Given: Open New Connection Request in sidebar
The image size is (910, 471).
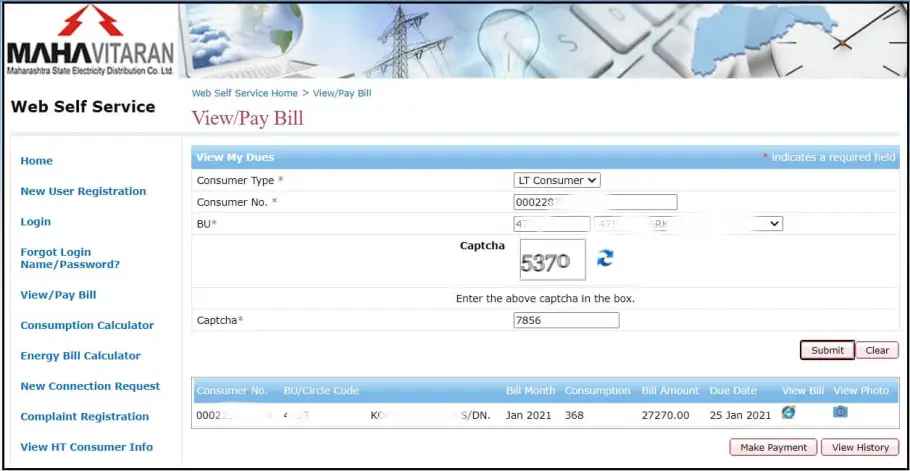Looking at the screenshot, I should [x=90, y=386].
